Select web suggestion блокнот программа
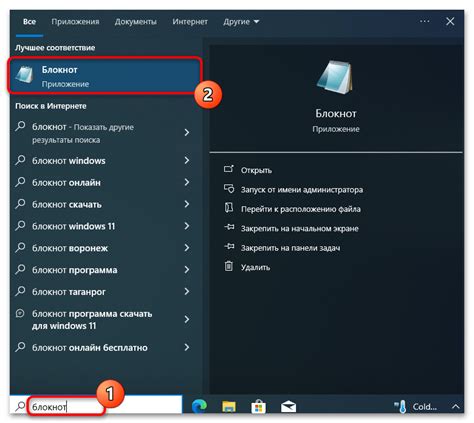Image resolution: width=474 pixels, height=423 pixels. click(75, 270)
